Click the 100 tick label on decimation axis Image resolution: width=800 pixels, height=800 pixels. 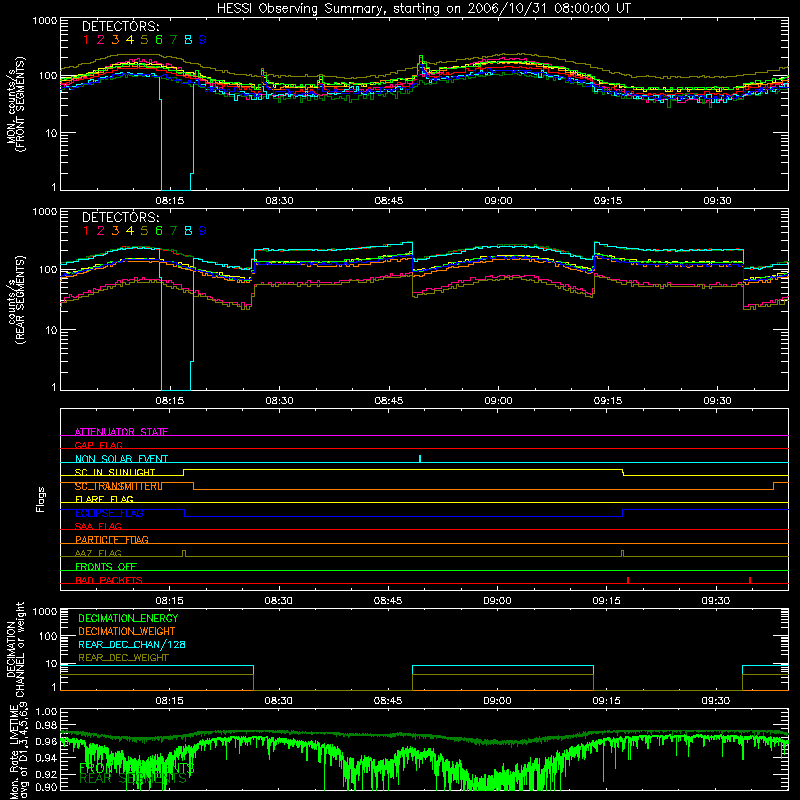pyautogui.click(x=48, y=636)
